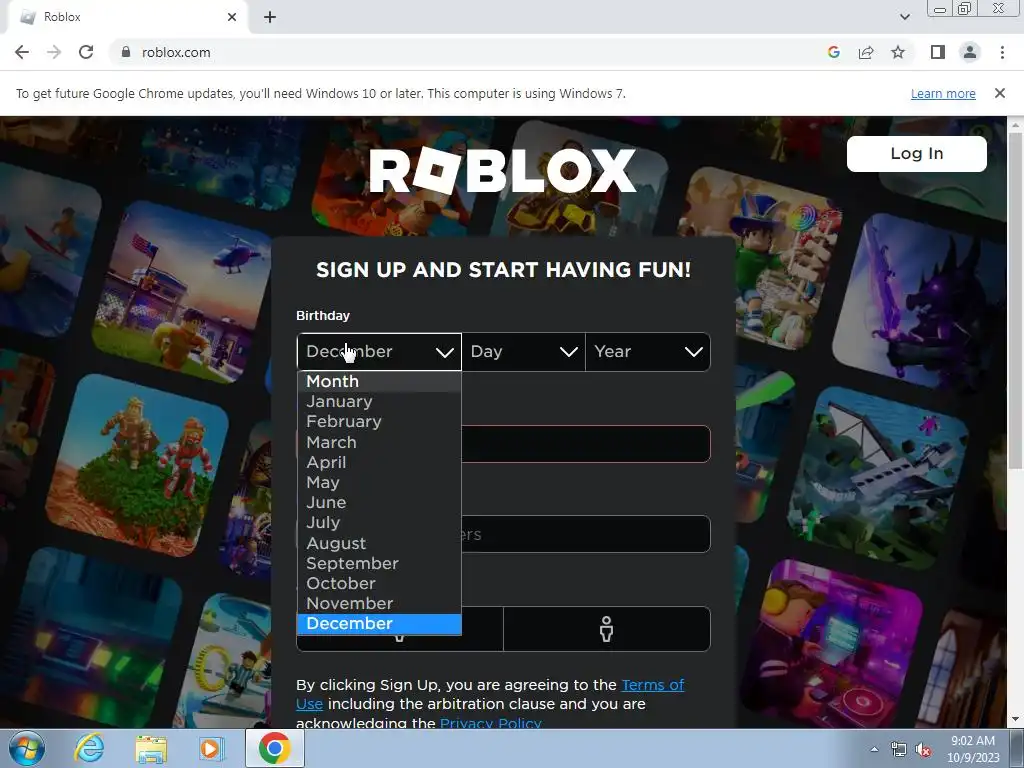The image size is (1024, 768).
Task: Choose May from month list
Action: pos(379,483)
